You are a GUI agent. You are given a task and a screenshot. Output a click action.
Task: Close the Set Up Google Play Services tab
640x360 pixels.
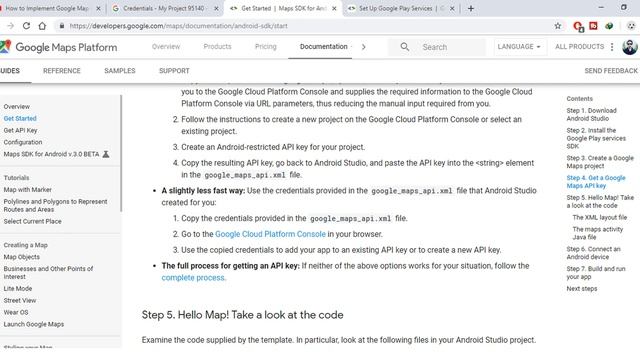[x=452, y=8]
